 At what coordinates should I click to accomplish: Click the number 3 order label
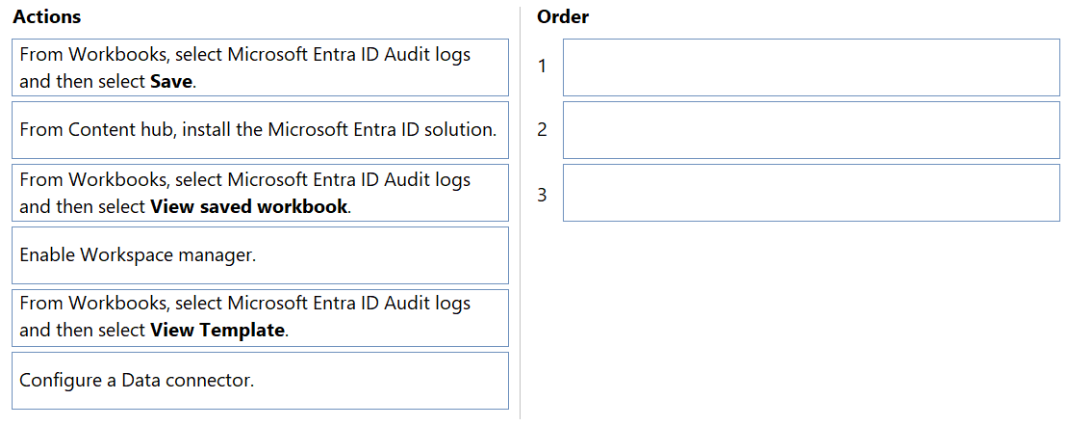coord(542,195)
